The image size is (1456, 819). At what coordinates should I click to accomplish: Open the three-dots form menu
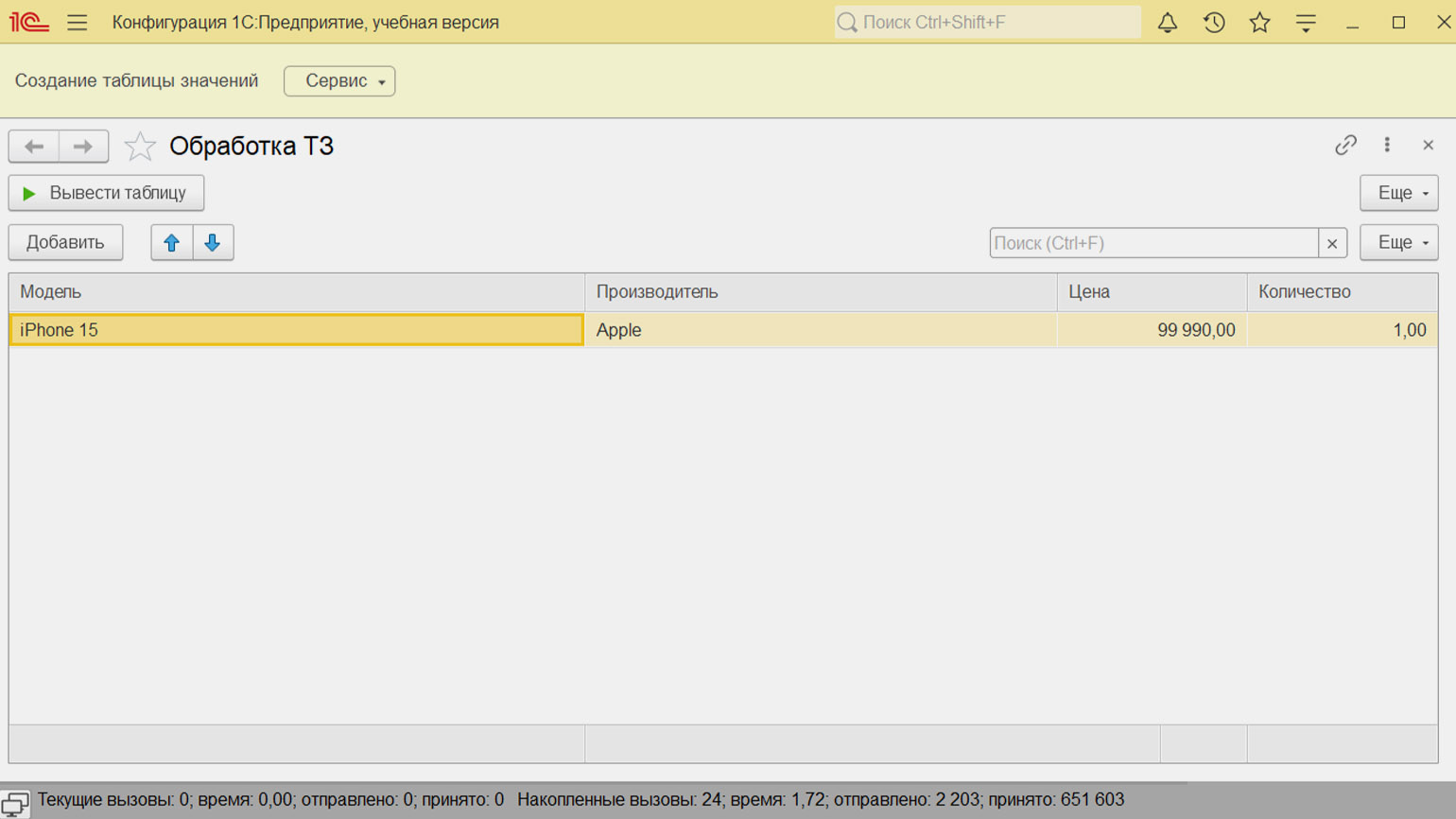click(x=1387, y=145)
